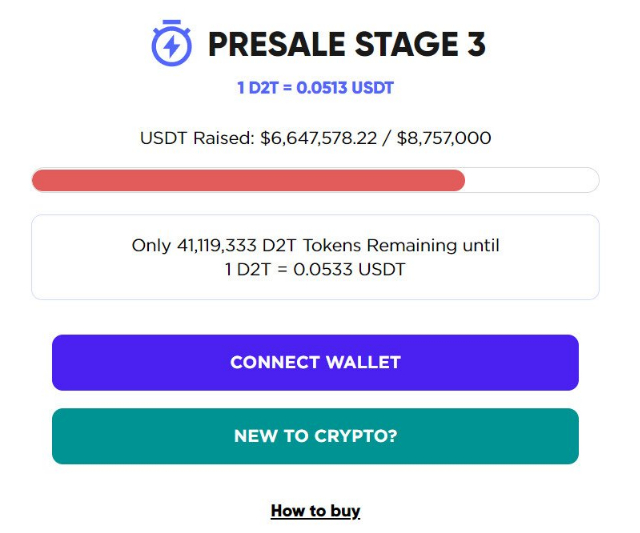Click the lightning bolt inside the stopwatch
This screenshot has width=640, height=533.
[x=171, y=47]
